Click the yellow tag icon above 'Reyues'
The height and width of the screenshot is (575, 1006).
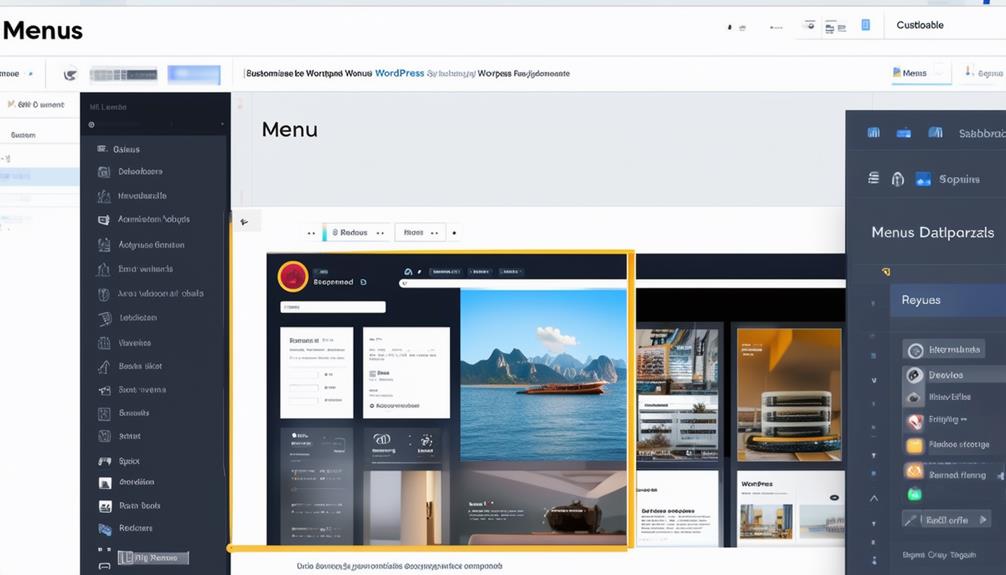coord(886,272)
